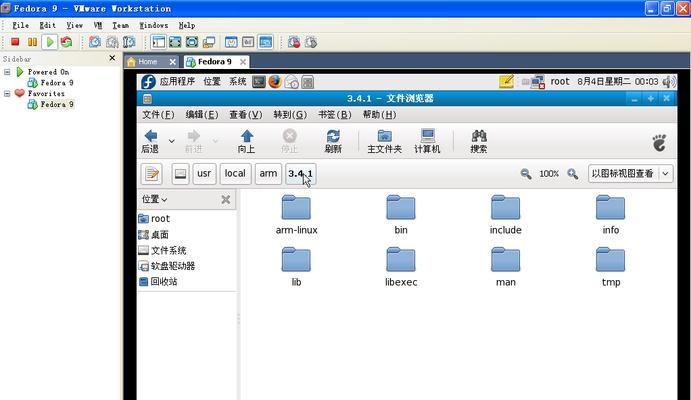
Task: Click the date and time display in the panel
Action: click(617, 81)
